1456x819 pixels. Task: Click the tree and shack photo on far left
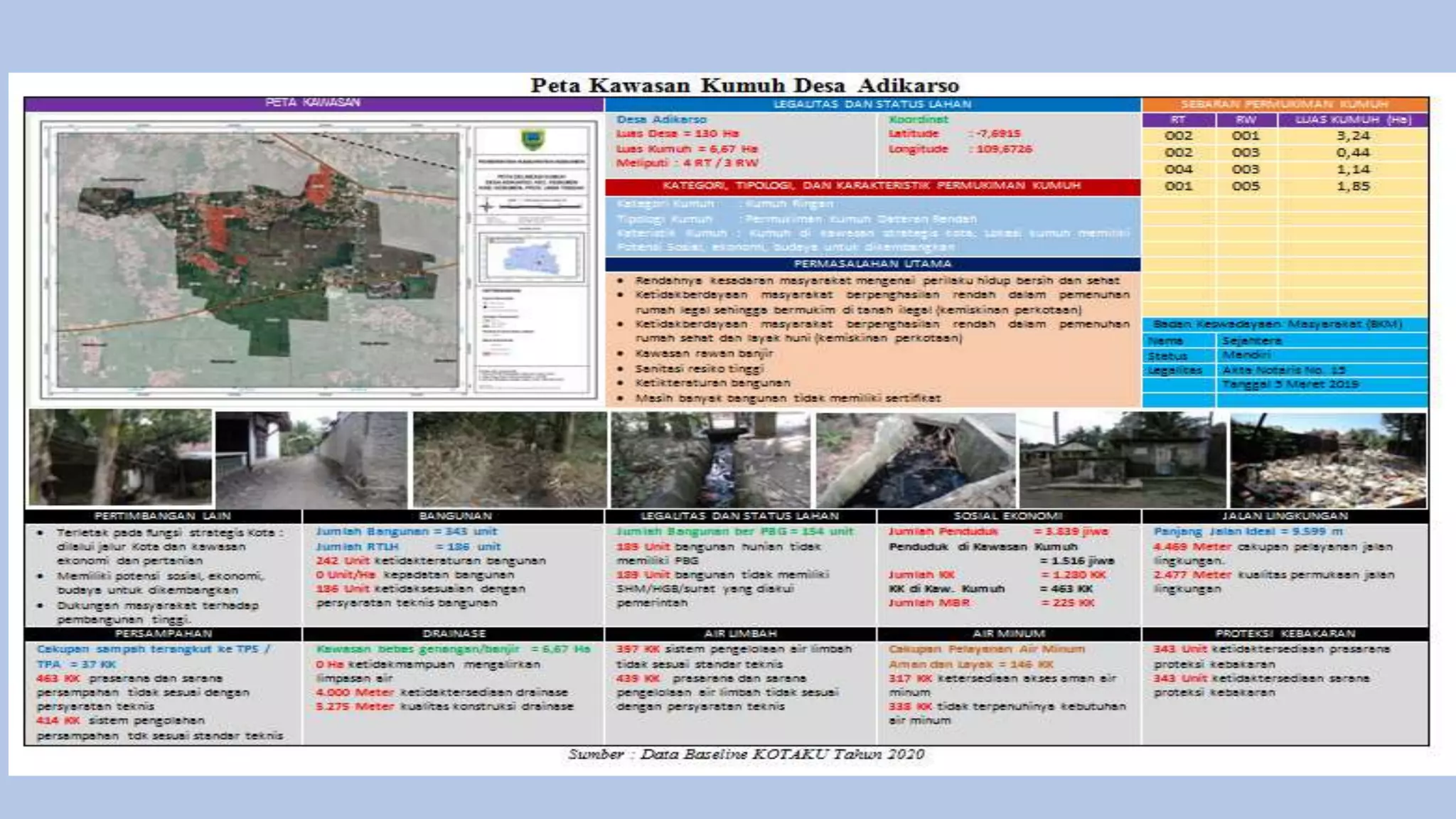(120, 458)
